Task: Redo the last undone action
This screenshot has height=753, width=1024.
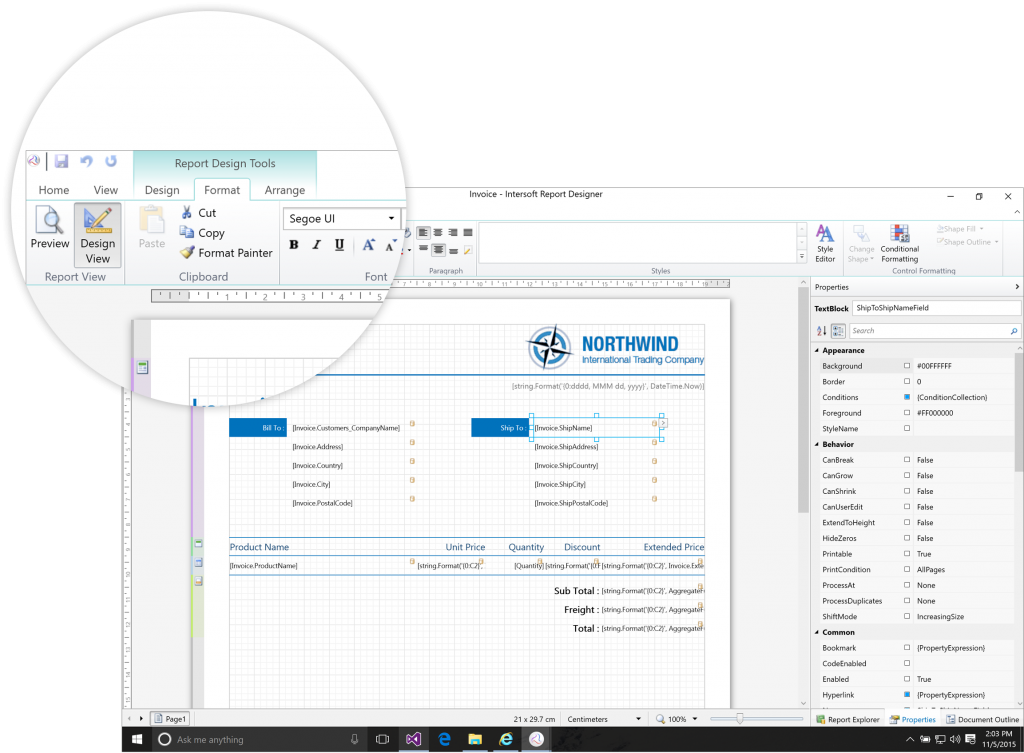Action: point(111,161)
